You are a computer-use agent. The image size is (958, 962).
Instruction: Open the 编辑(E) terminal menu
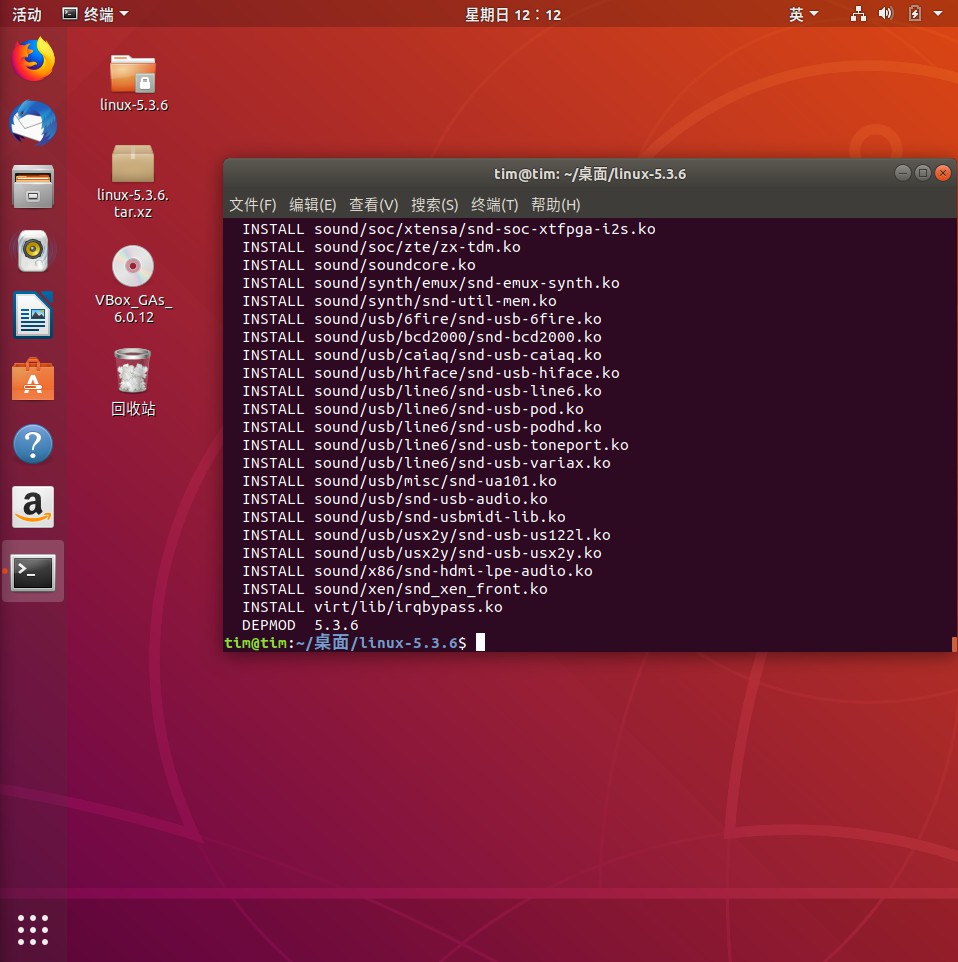coord(312,205)
